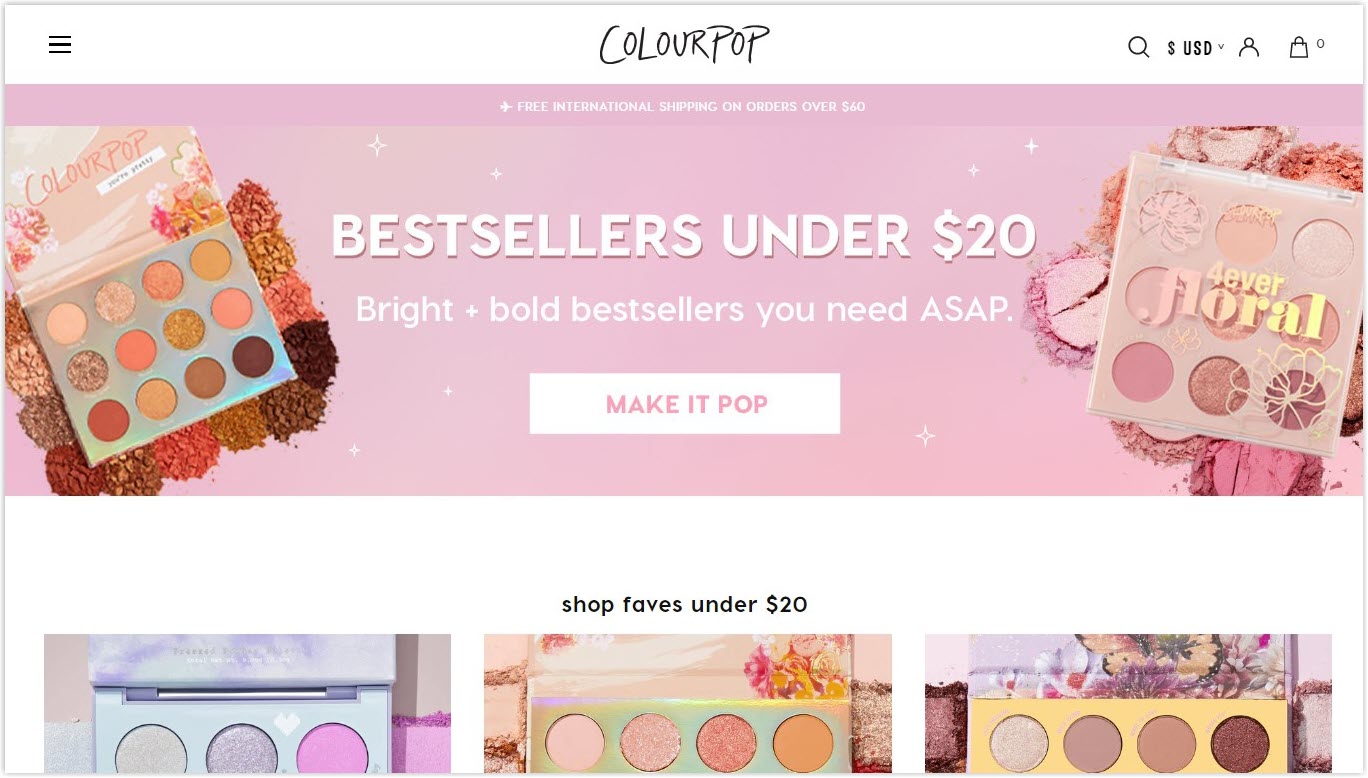Click the search magnifier icon
Viewport: 1368px width, 778px height.
click(1138, 47)
